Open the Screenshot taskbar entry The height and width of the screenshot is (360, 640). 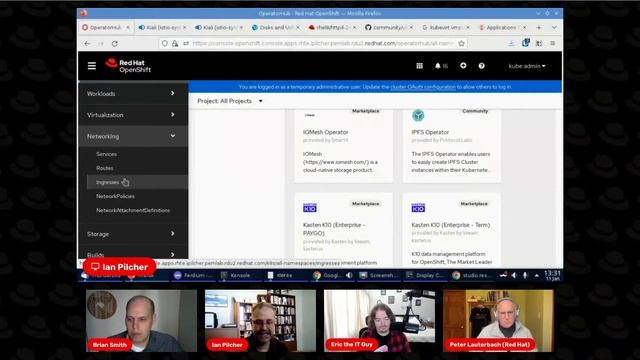point(378,276)
